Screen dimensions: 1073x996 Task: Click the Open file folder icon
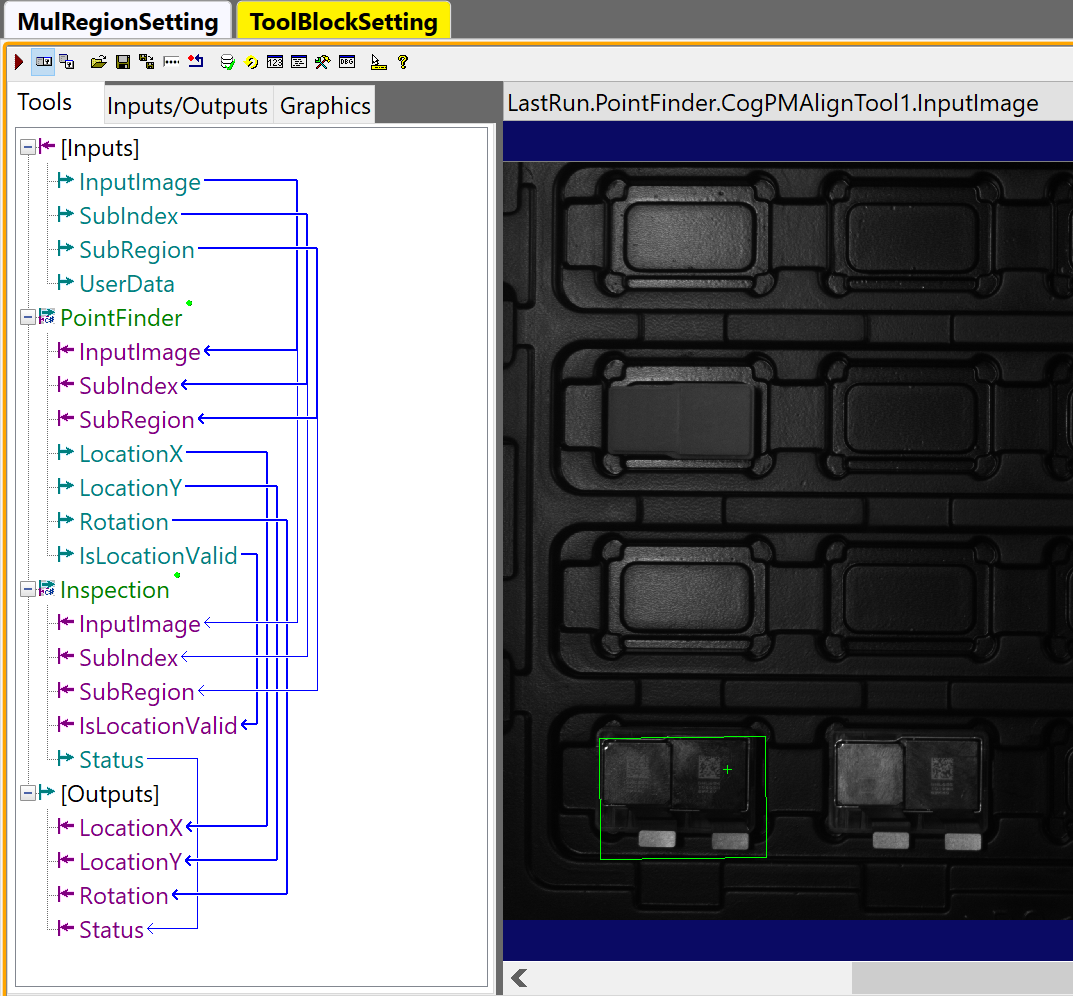point(98,62)
